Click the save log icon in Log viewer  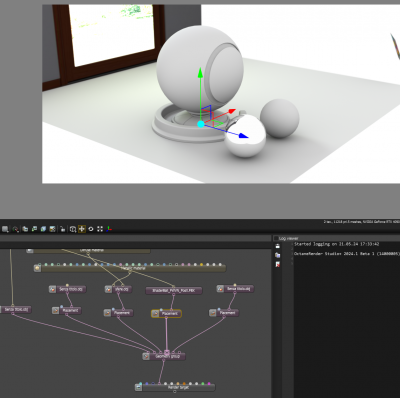[x=277, y=246]
